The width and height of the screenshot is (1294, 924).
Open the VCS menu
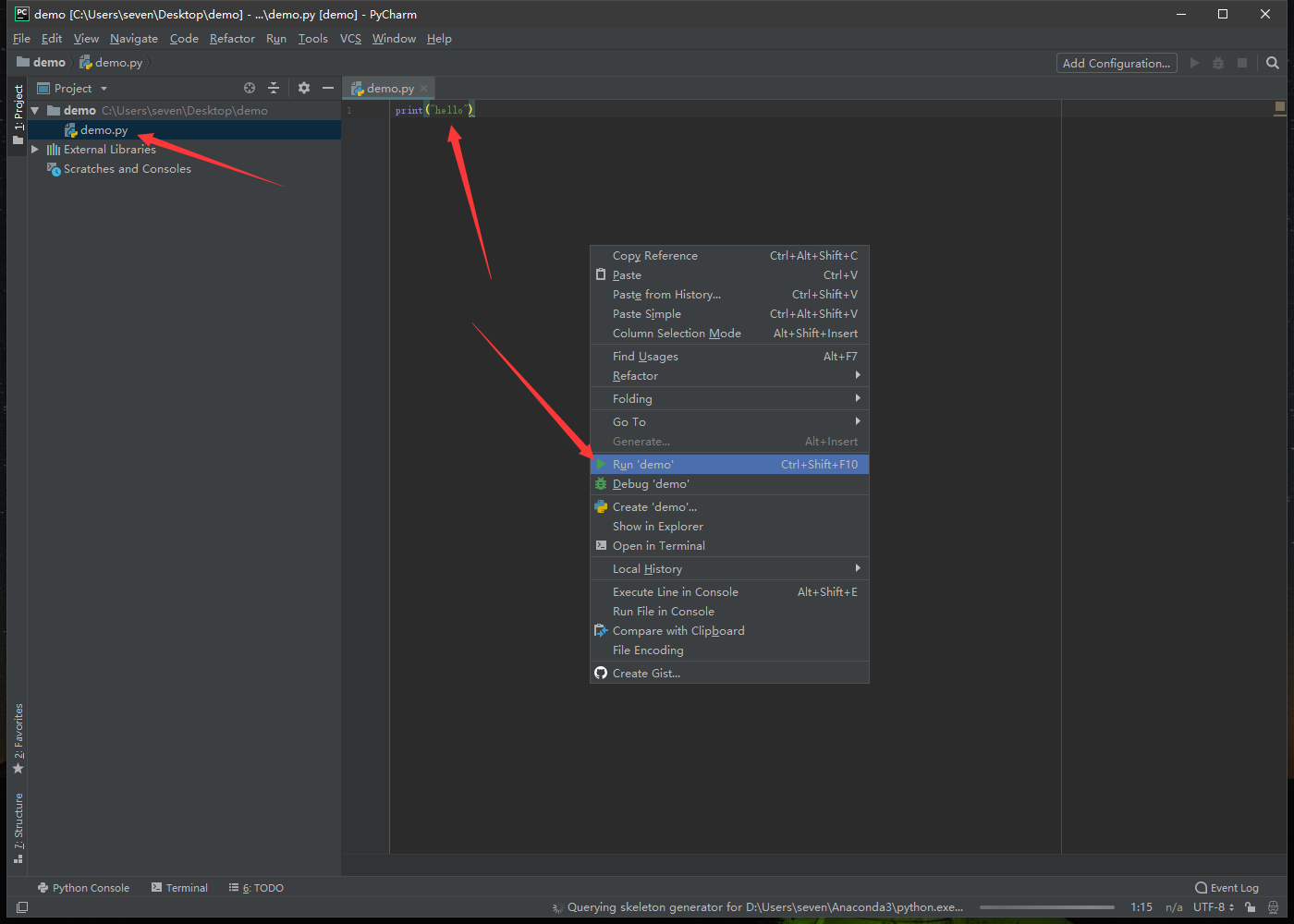[x=350, y=39]
